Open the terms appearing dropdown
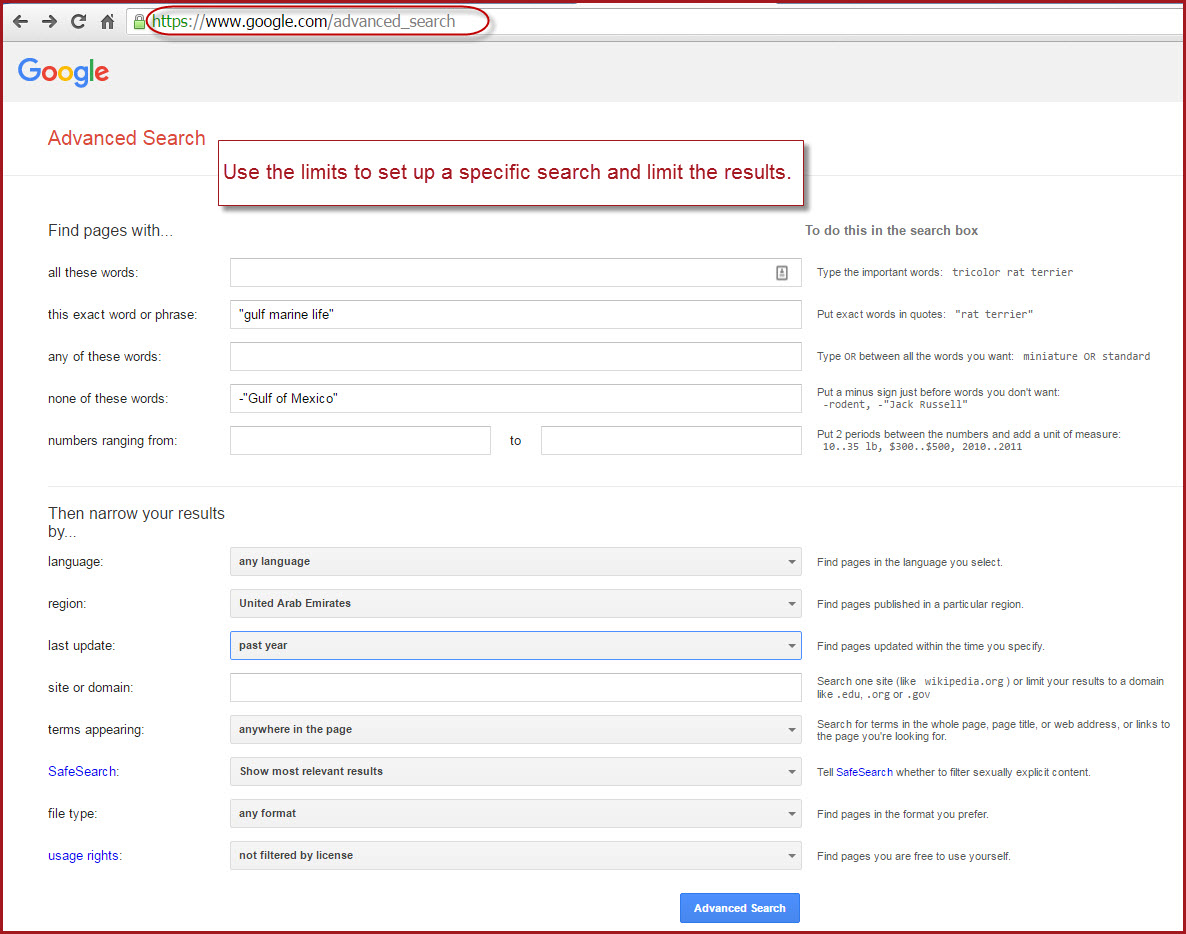Viewport: 1186px width, 934px height. point(515,729)
